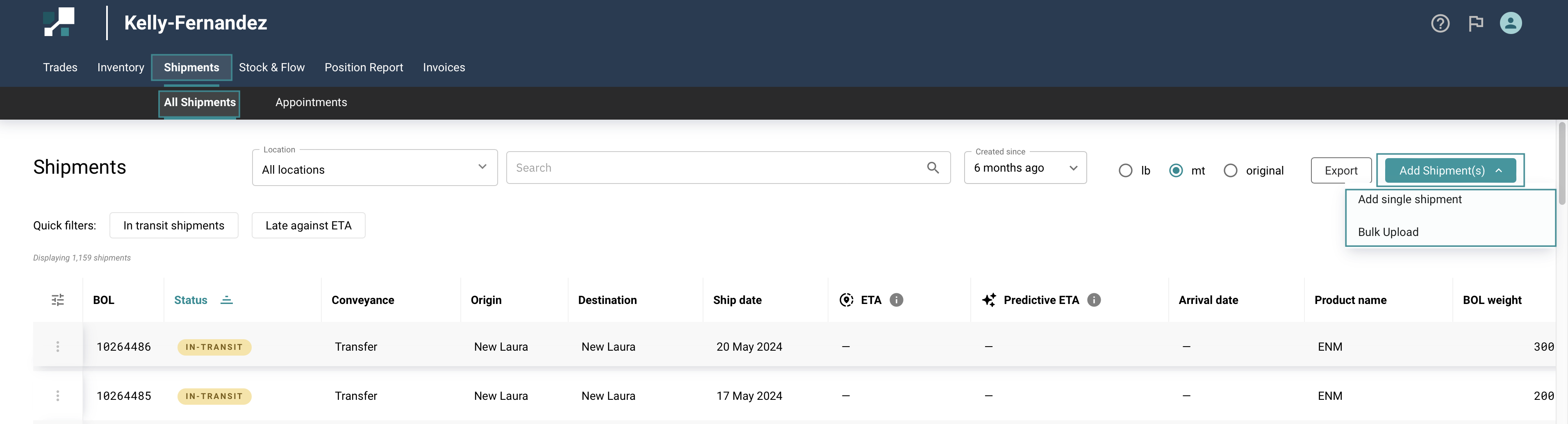Open the user account avatar menu
This screenshot has height=424, width=1568.
tap(1510, 24)
